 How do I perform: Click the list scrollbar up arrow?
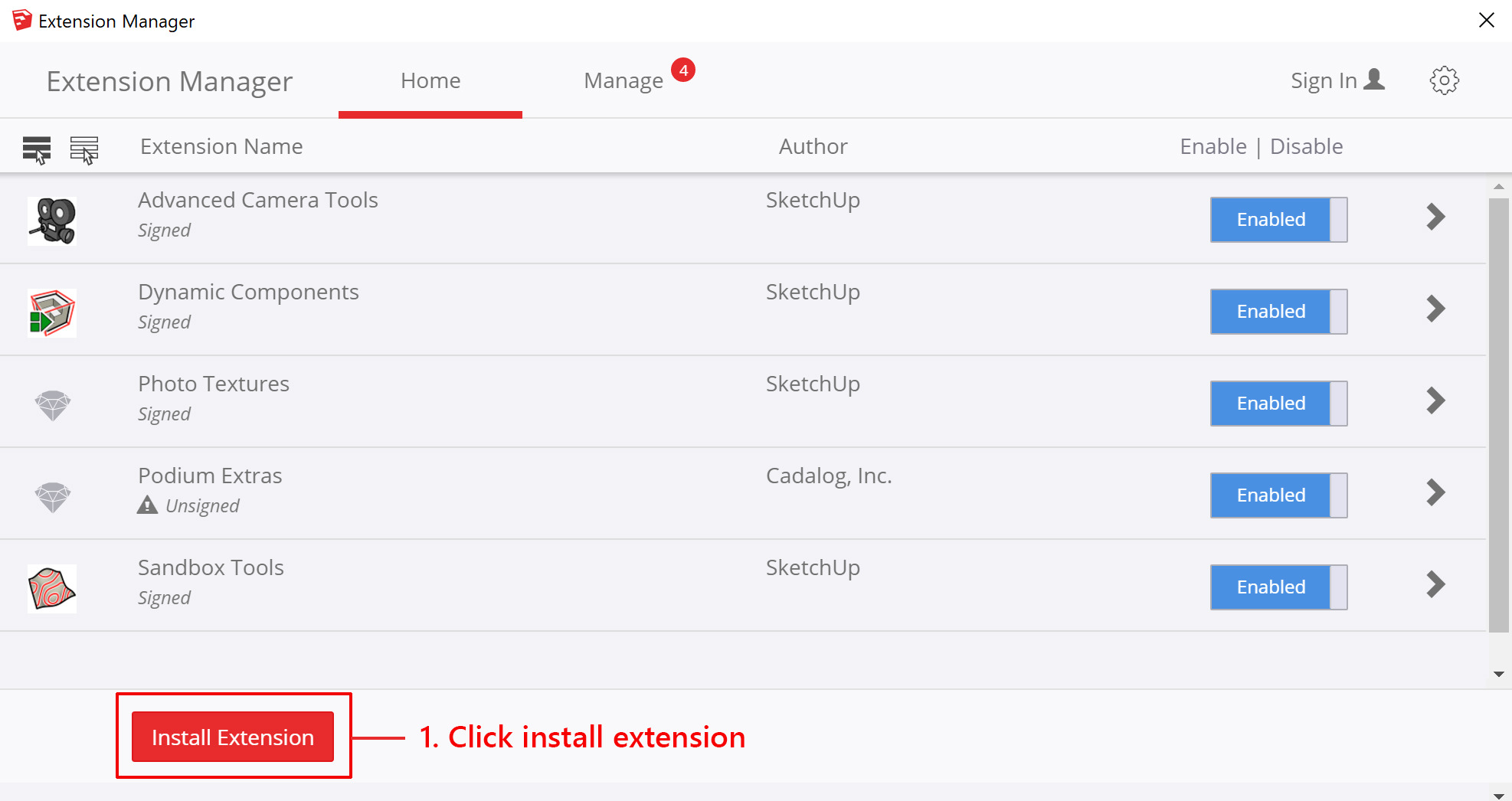(1499, 186)
